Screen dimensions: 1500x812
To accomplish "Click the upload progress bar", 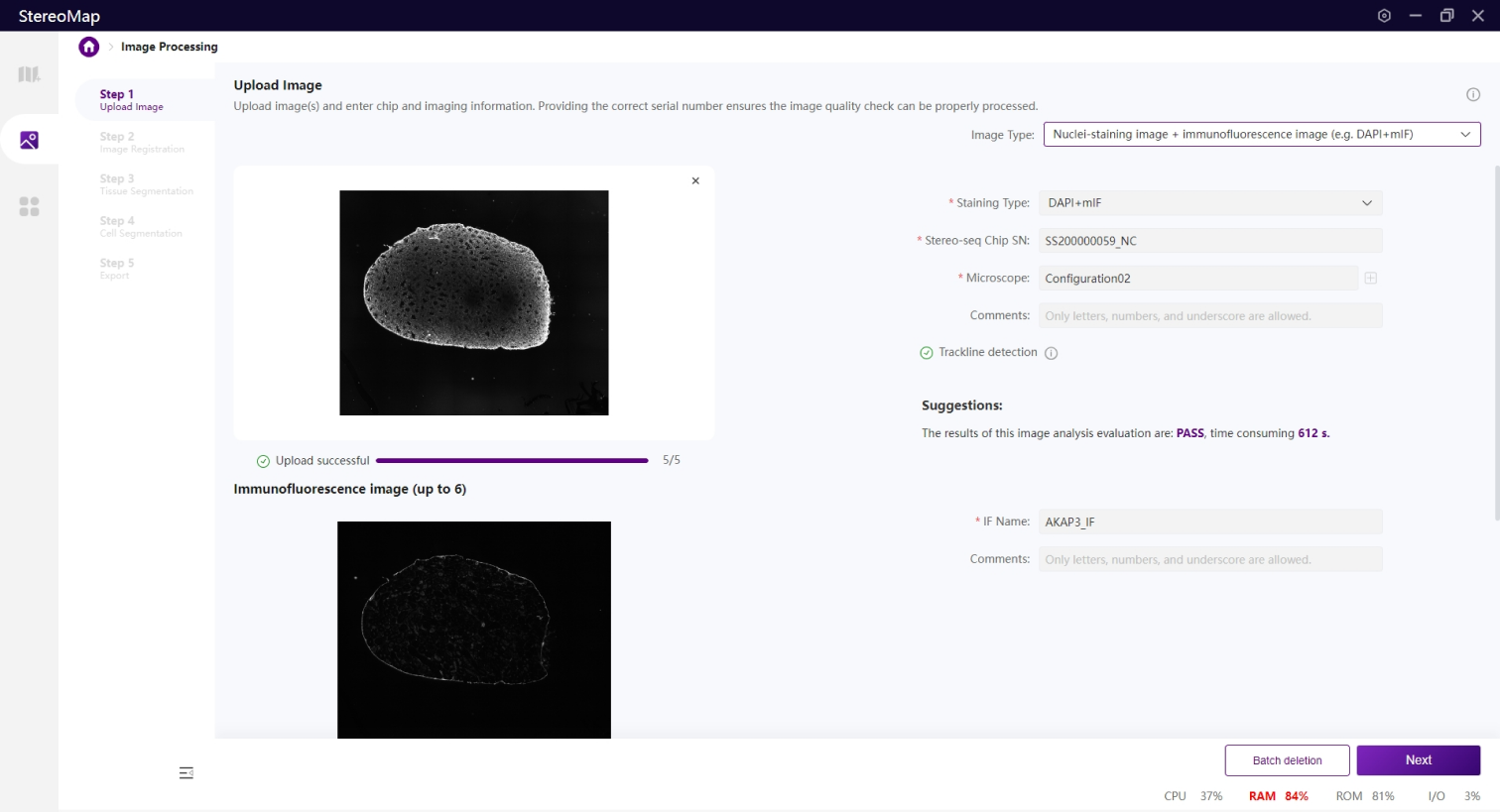I will (512, 461).
